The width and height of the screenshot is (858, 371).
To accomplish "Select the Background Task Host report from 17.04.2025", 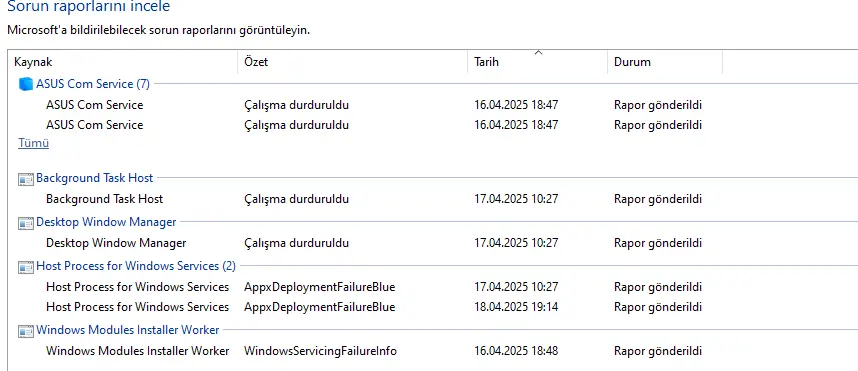I will point(434,199).
